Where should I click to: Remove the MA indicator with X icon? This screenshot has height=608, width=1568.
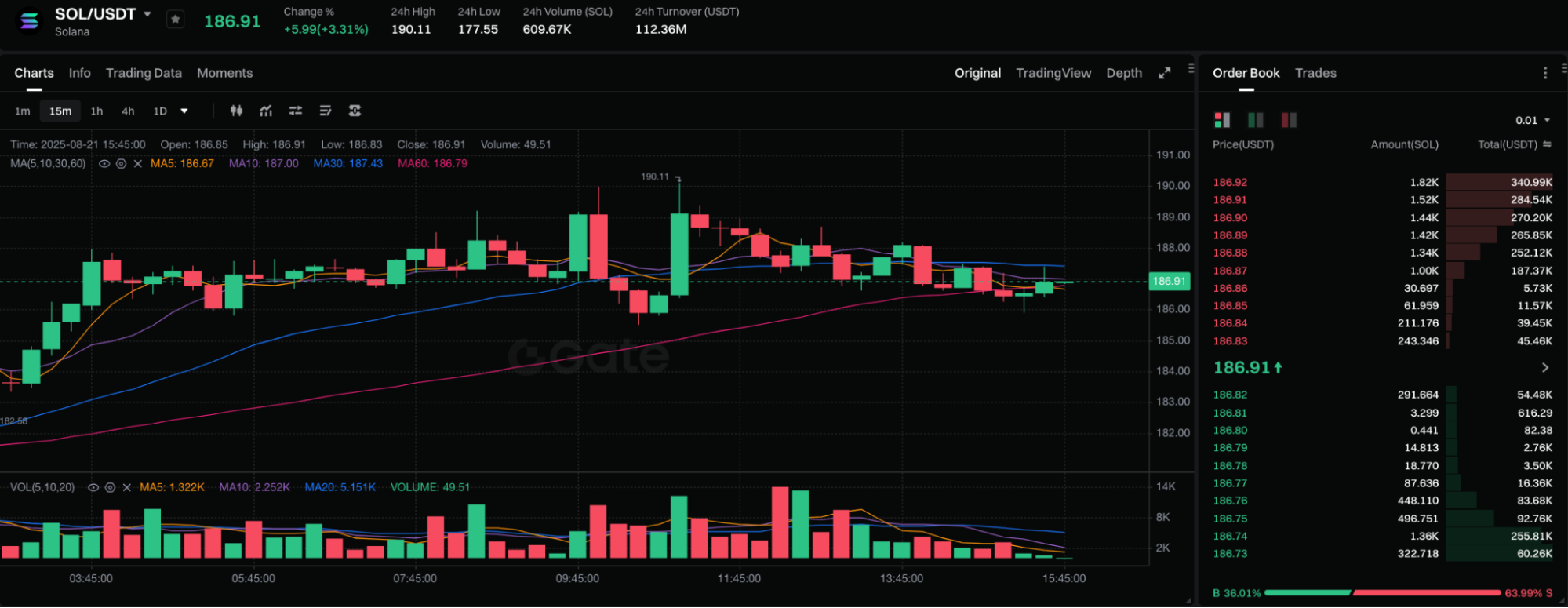(138, 164)
